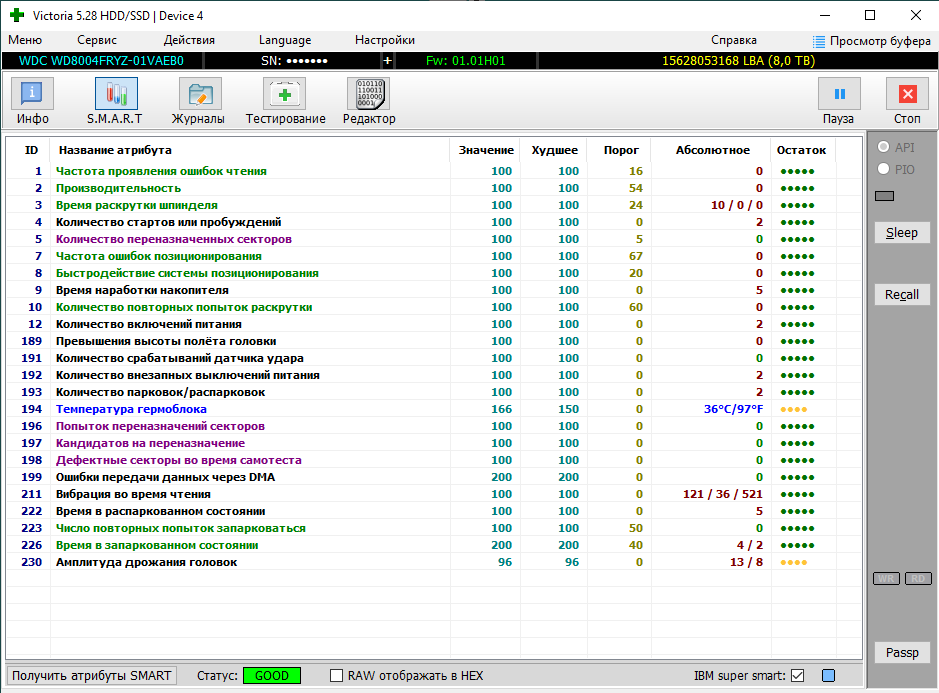Select the Температура гермоблока attribute row
The height and width of the screenshot is (693, 939).
point(131,409)
